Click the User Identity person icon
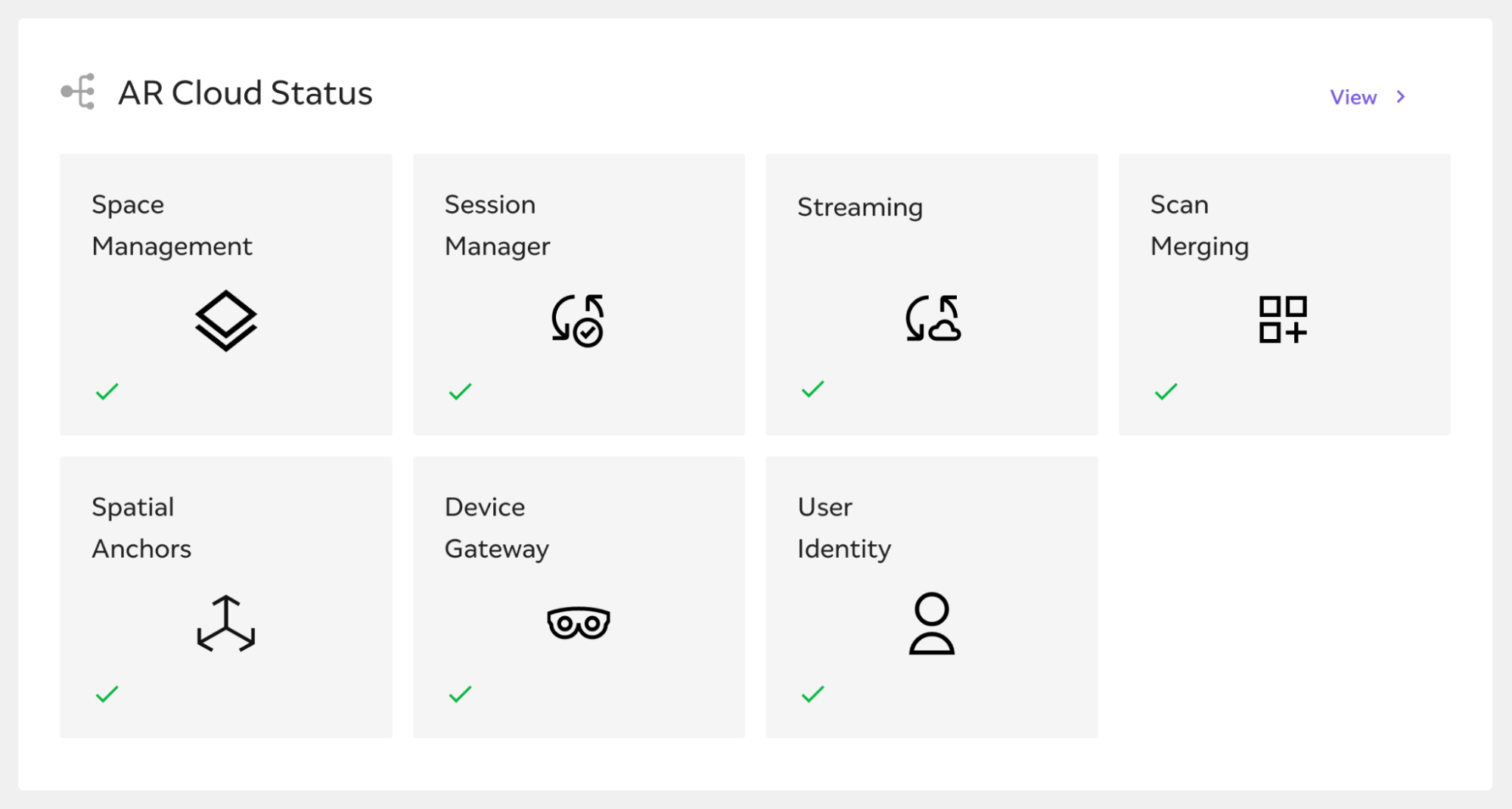 (931, 624)
